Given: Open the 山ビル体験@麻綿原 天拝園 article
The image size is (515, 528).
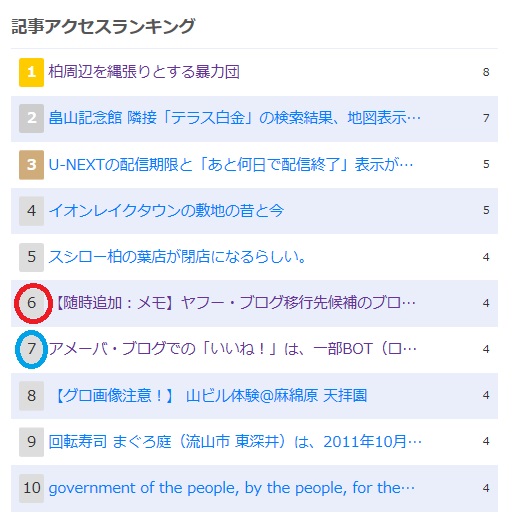Looking at the screenshot, I should pos(208,395).
